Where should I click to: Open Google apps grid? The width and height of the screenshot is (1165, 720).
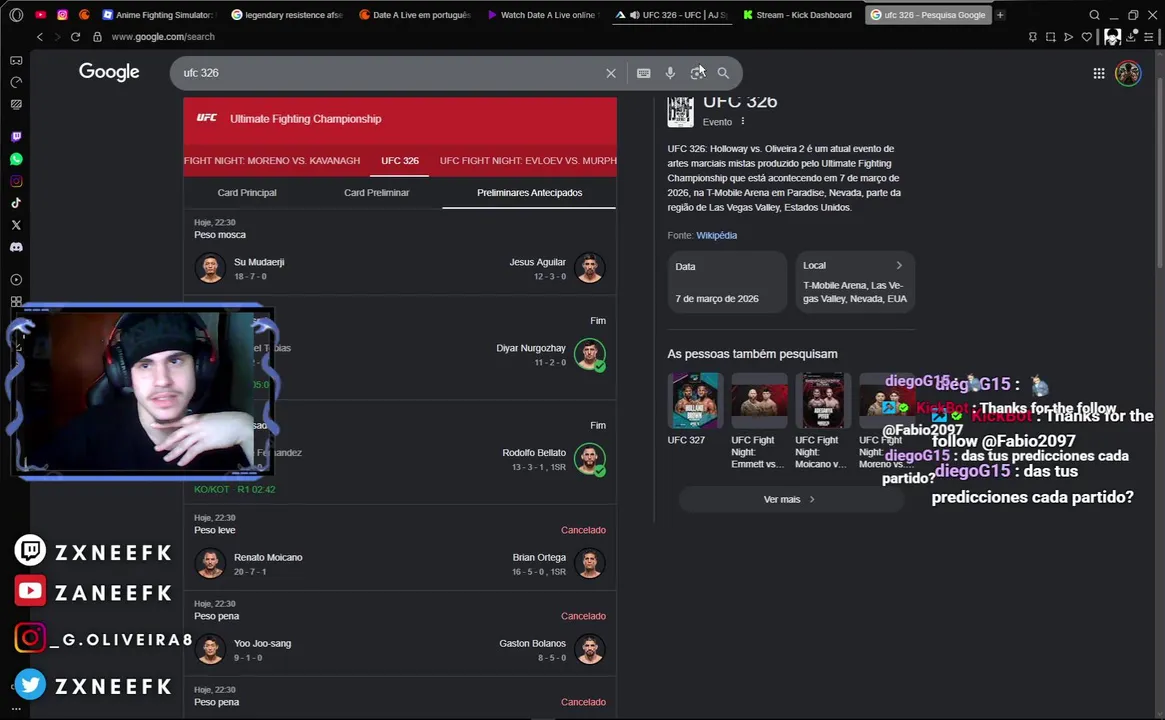click(1099, 73)
